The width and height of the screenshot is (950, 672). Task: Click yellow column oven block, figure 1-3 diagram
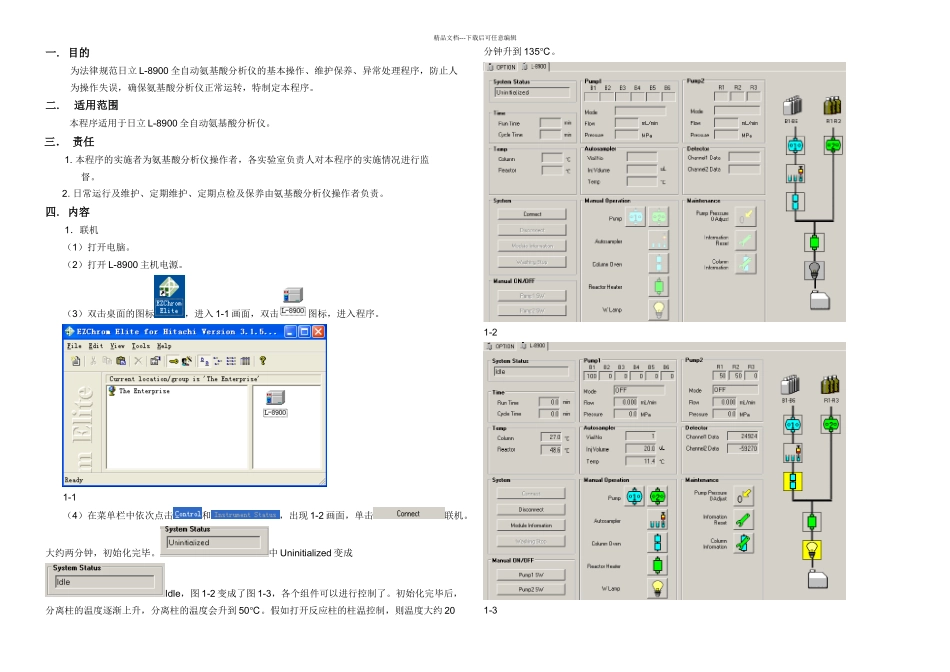[x=792, y=481]
